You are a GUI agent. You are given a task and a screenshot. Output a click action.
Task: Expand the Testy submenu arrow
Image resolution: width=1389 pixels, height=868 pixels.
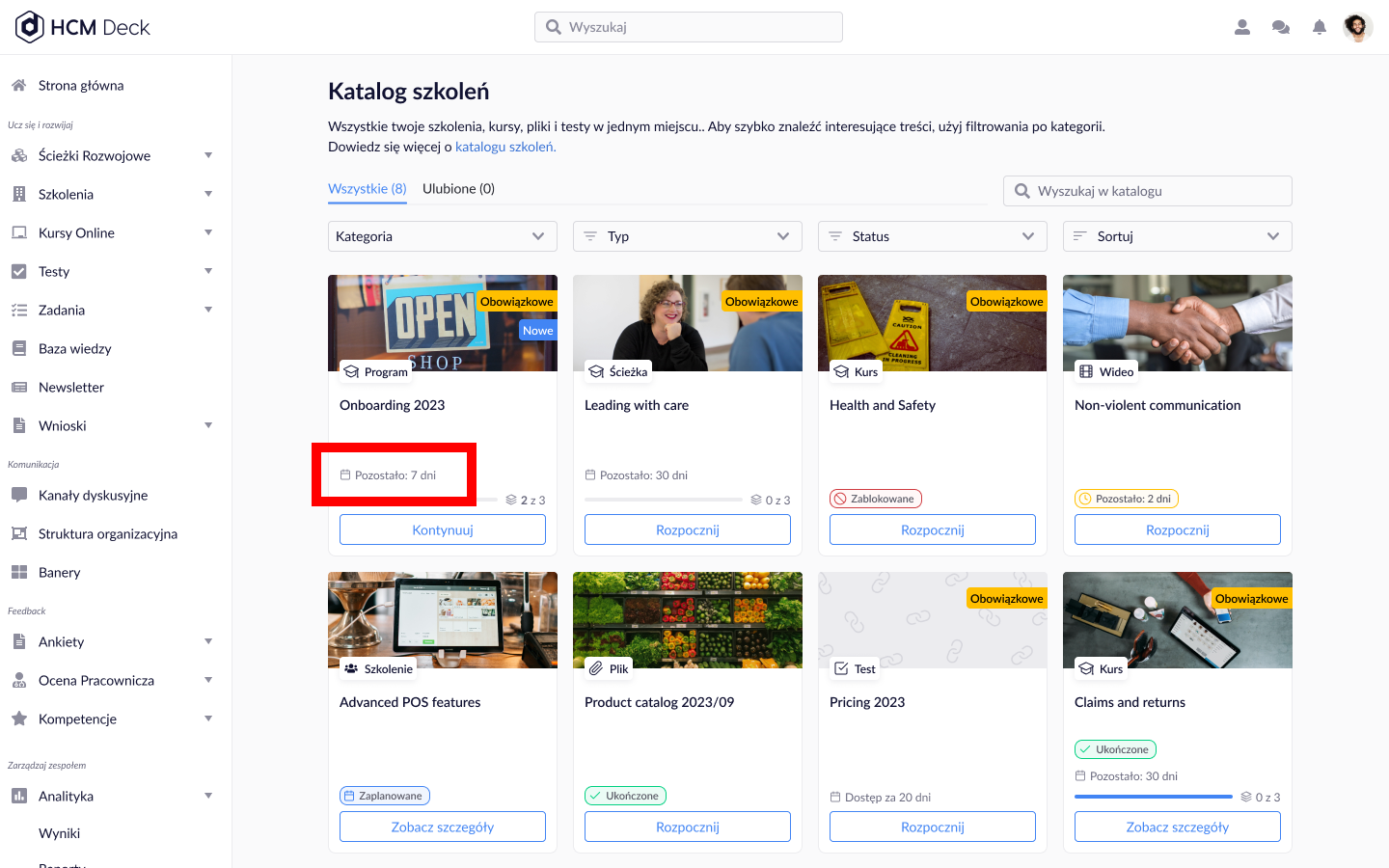[x=208, y=271]
